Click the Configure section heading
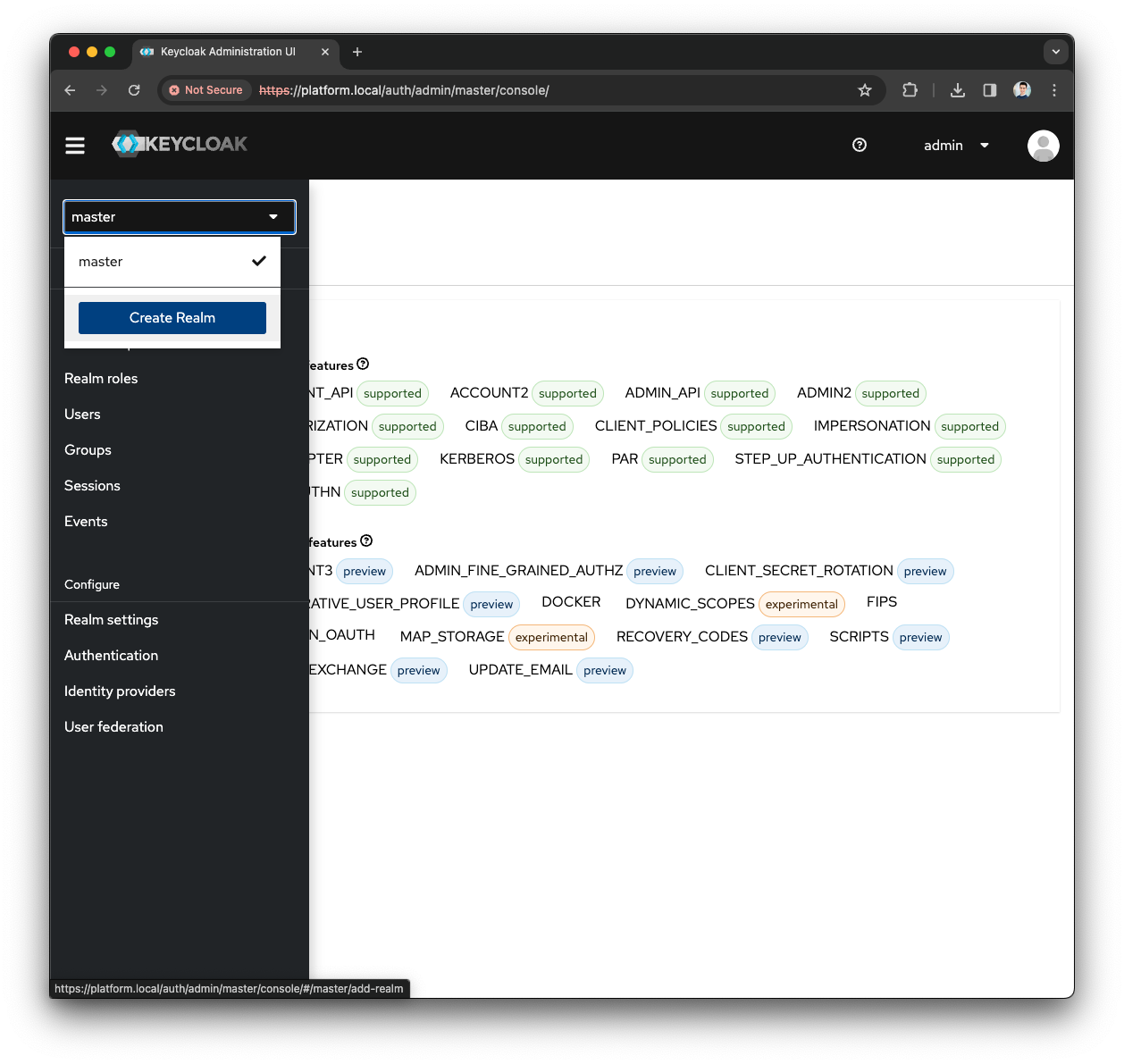 point(92,584)
